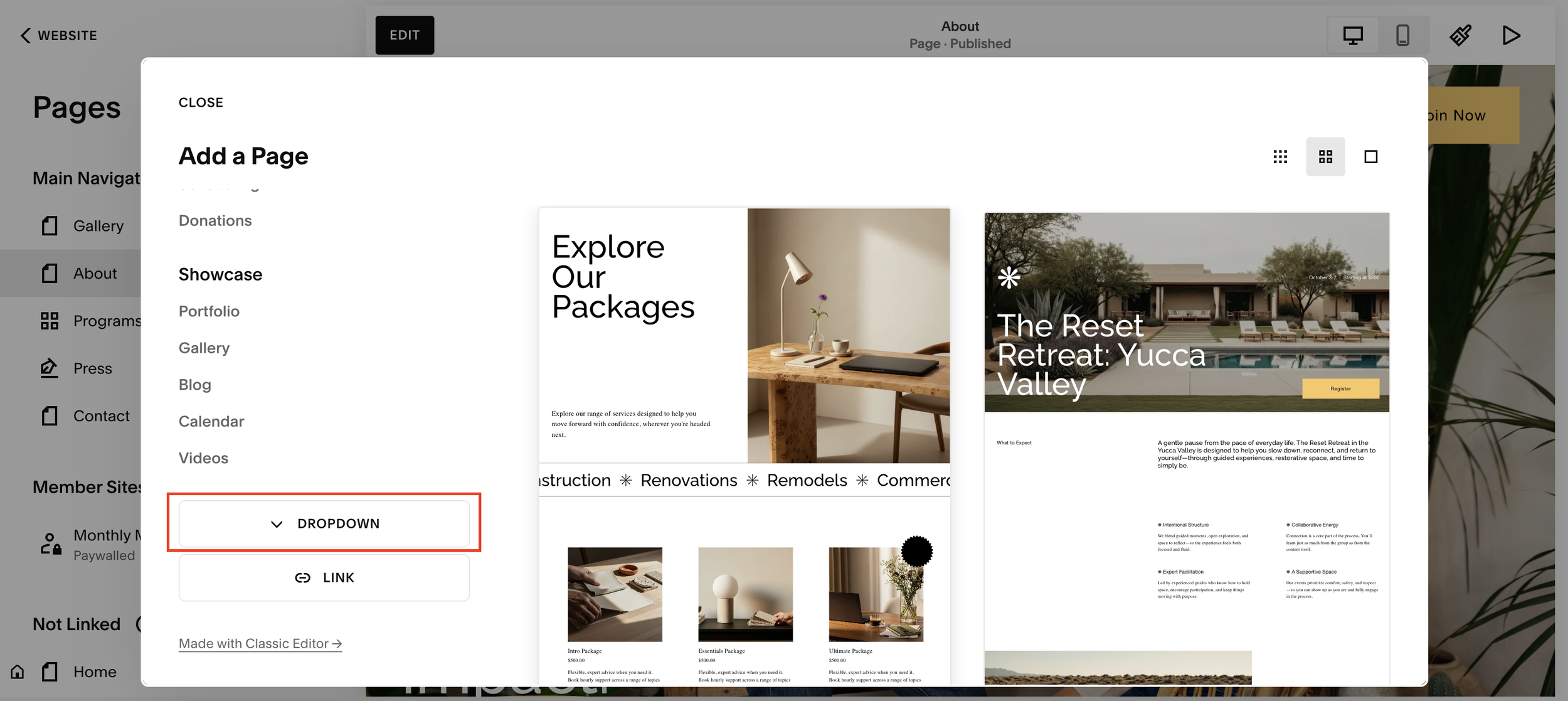Select medium grid view icon
The height and width of the screenshot is (701, 1568).
tap(1325, 157)
